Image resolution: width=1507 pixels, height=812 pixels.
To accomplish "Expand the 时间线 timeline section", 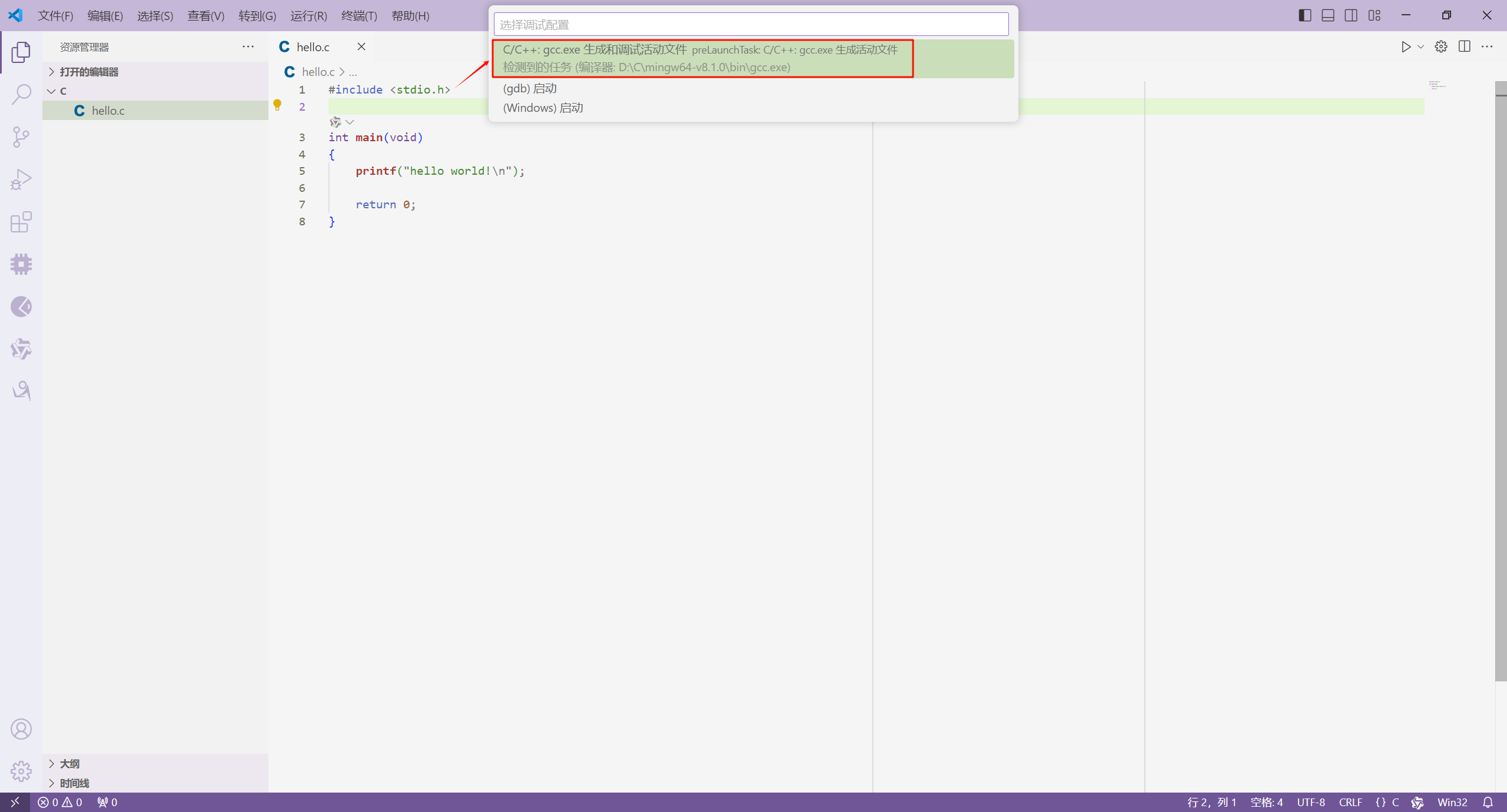I will pos(155,783).
